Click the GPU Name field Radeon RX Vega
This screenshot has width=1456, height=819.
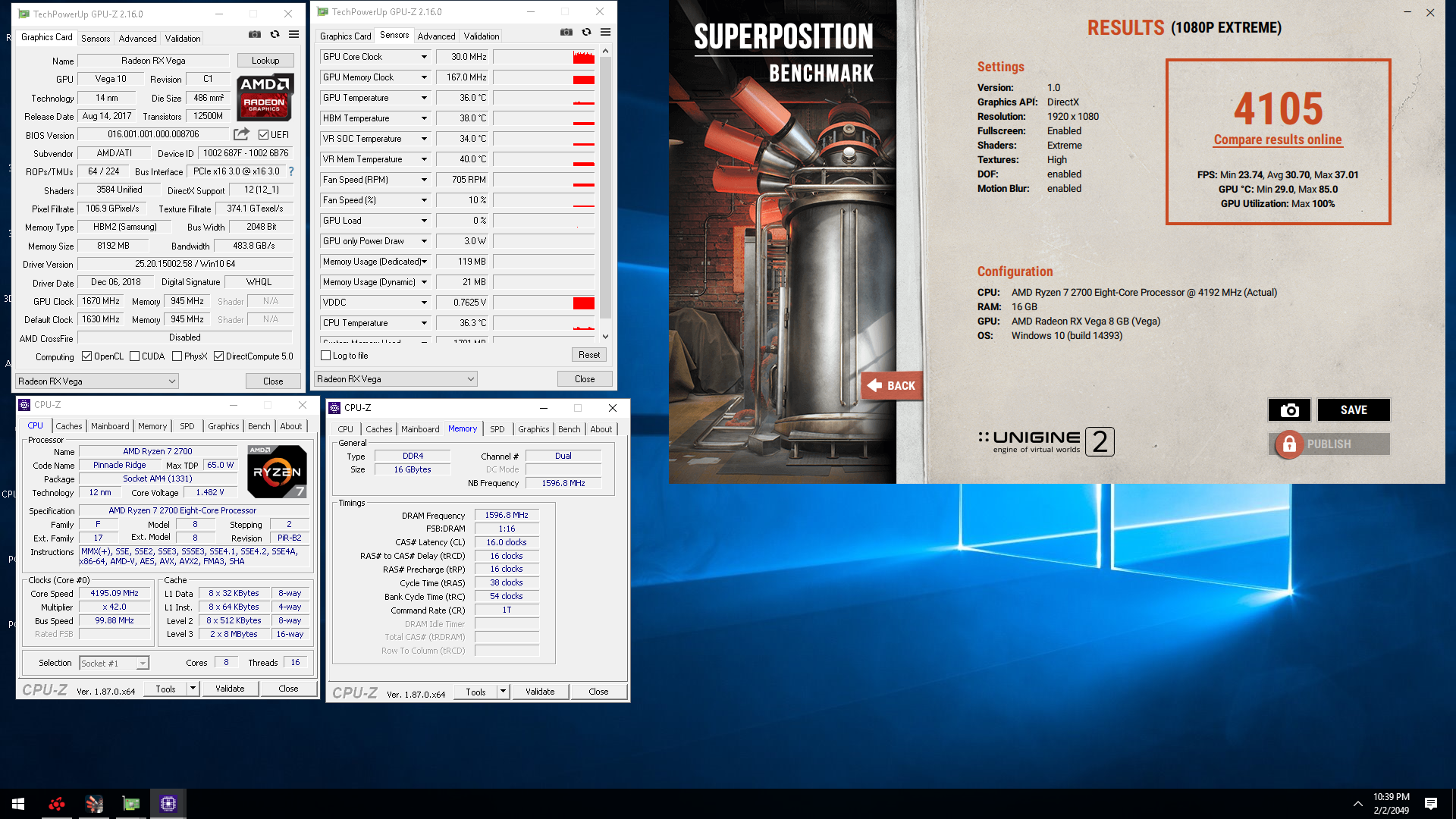pos(153,61)
